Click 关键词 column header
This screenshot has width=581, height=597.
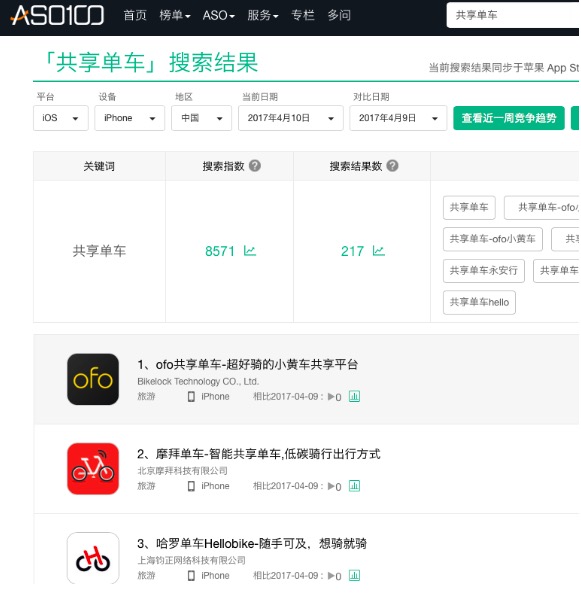pos(99,166)
